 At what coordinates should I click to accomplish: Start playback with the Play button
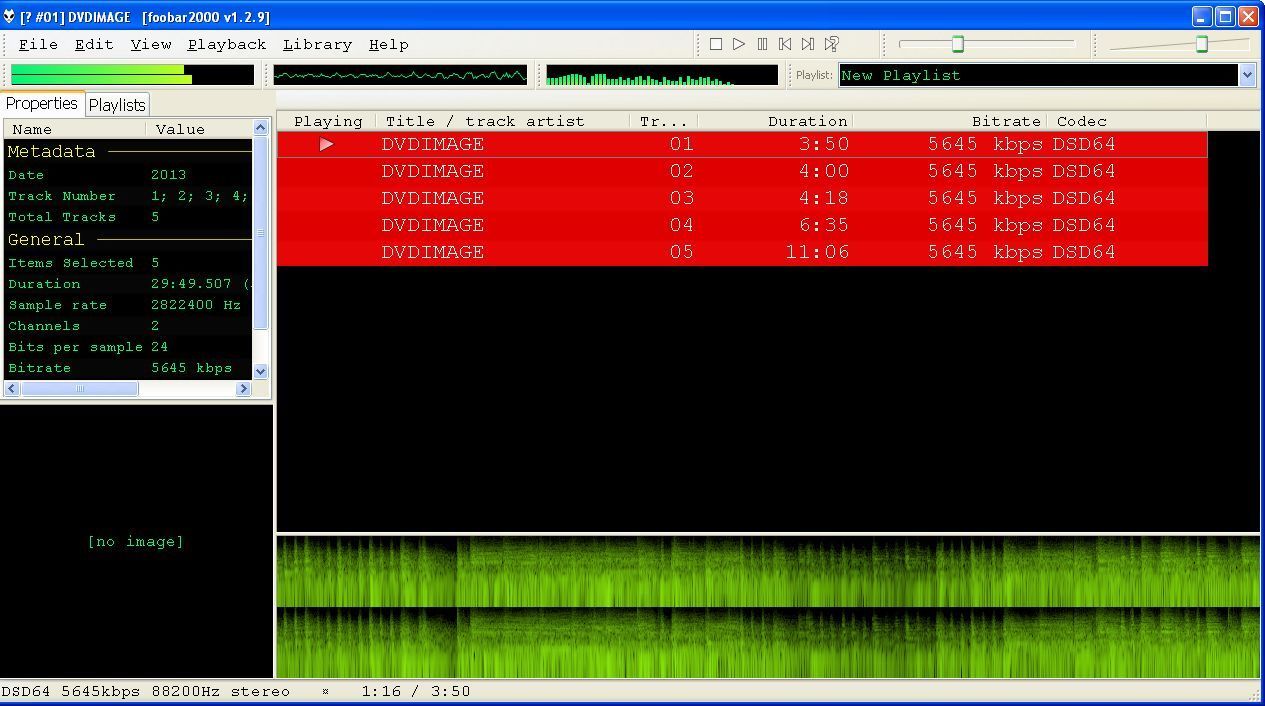click(739, 44)
